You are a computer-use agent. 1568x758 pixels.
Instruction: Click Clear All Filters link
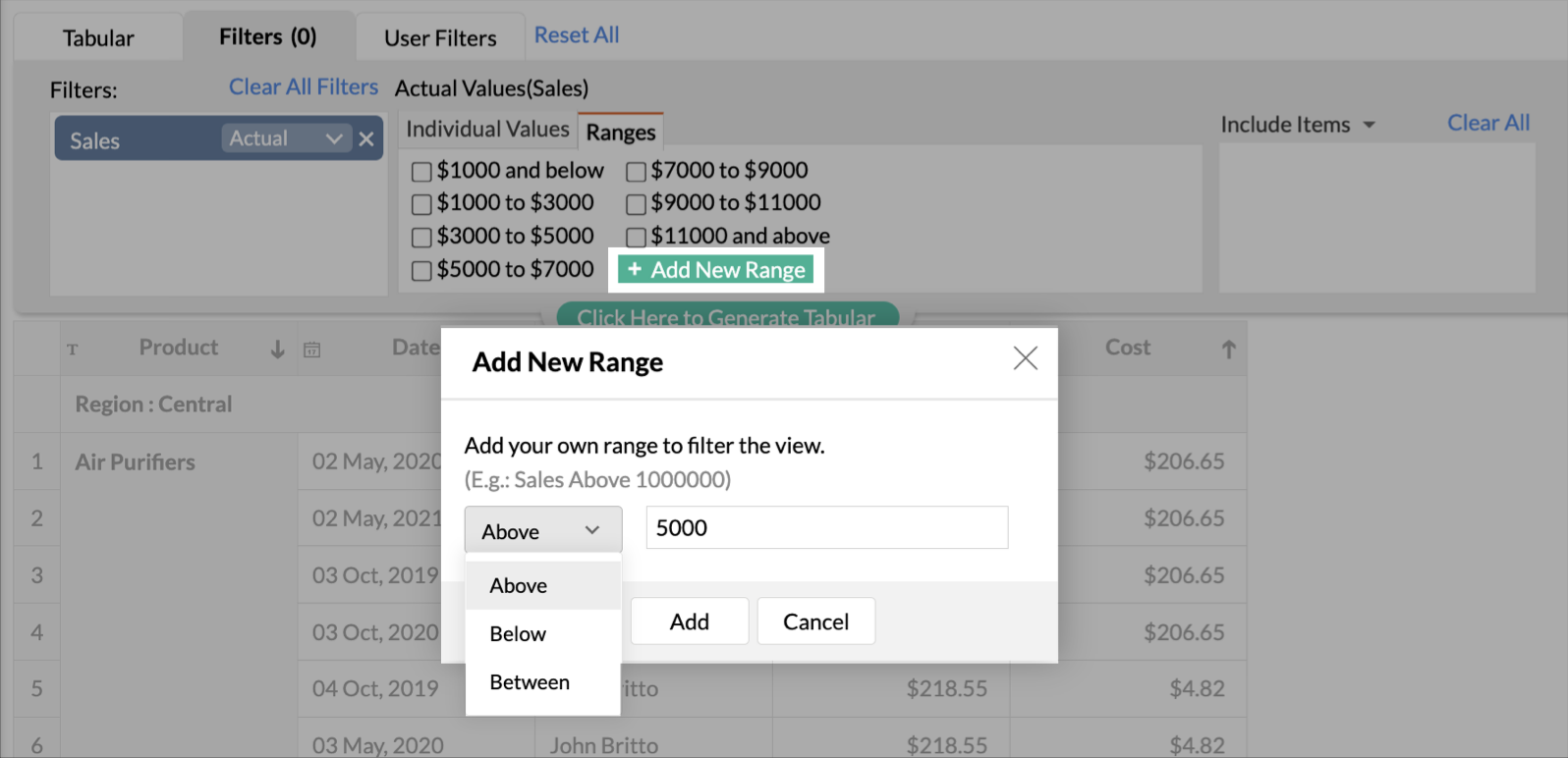click(x=304, y=87)
